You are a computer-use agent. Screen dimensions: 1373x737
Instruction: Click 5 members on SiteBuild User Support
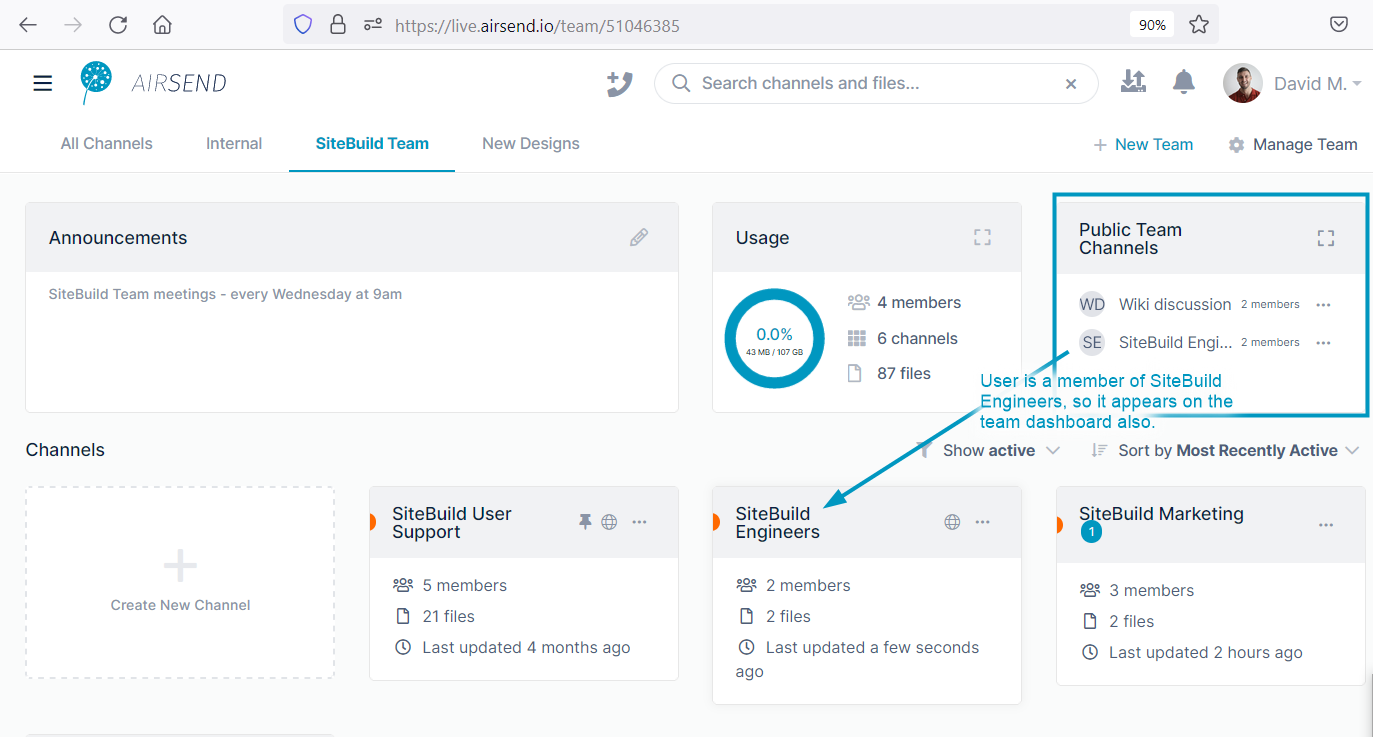coord(451,585)
